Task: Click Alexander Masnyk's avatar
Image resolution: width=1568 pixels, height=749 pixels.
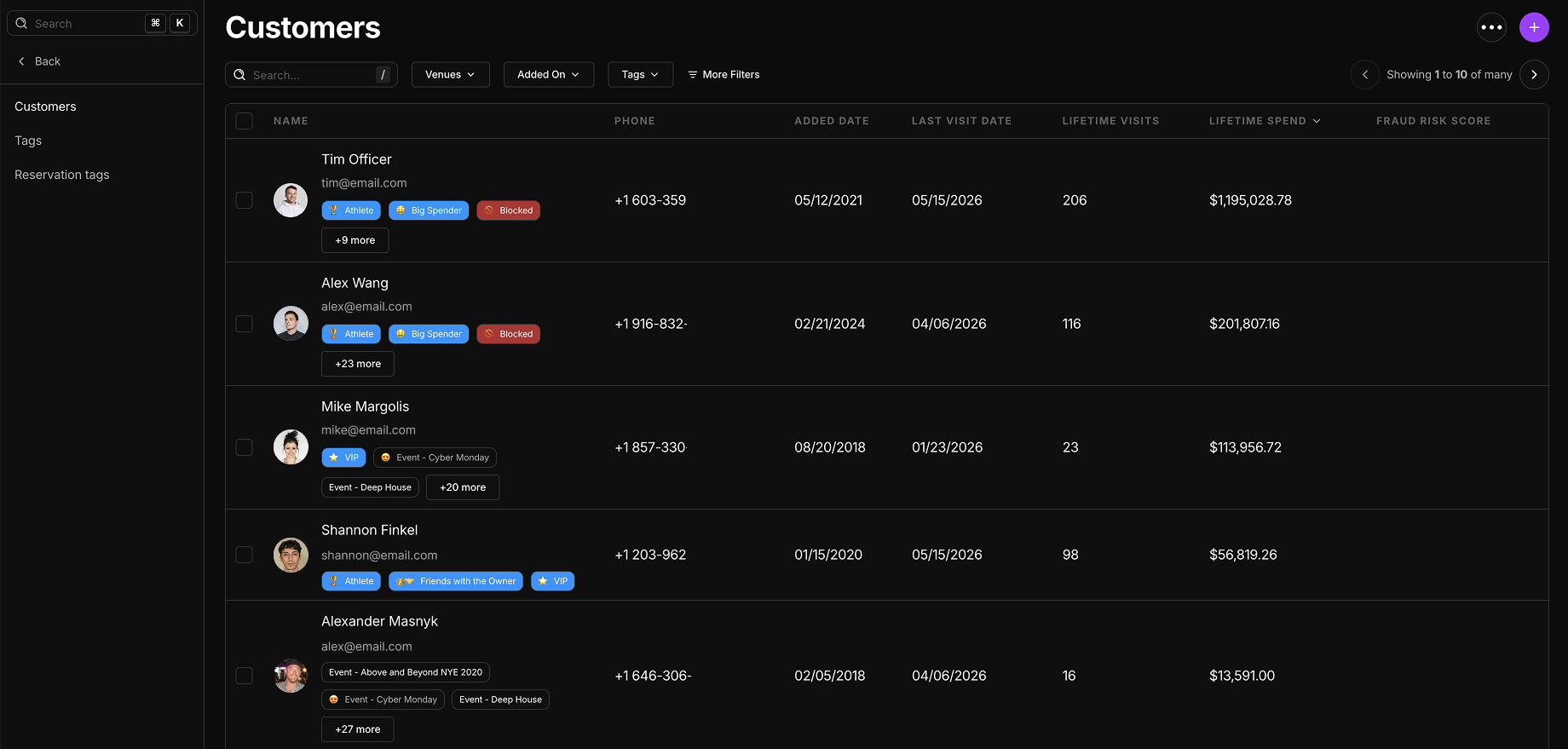Action: (291, 676)
